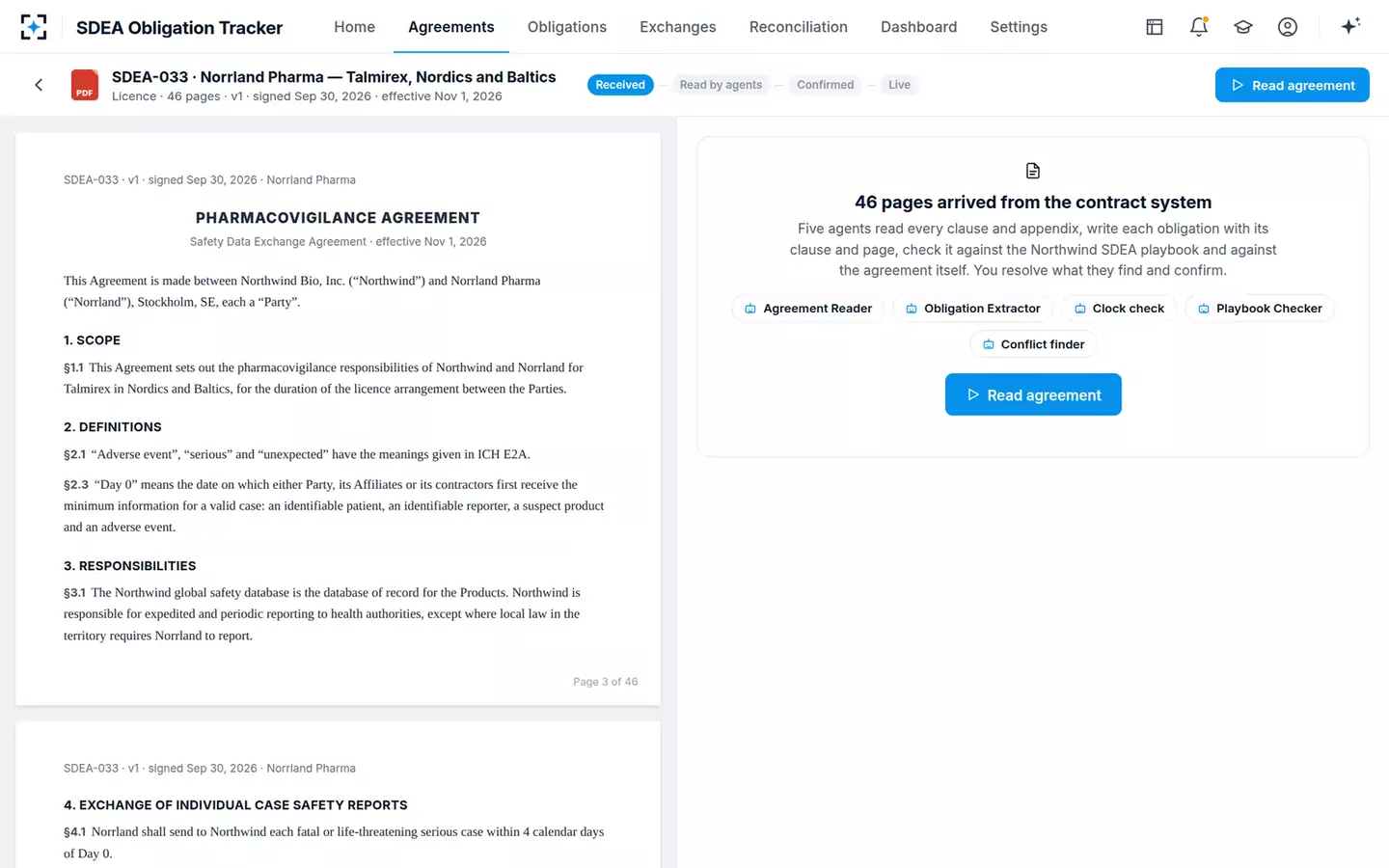
Task: Click the Received status step
Action: (x=620, y=85)
